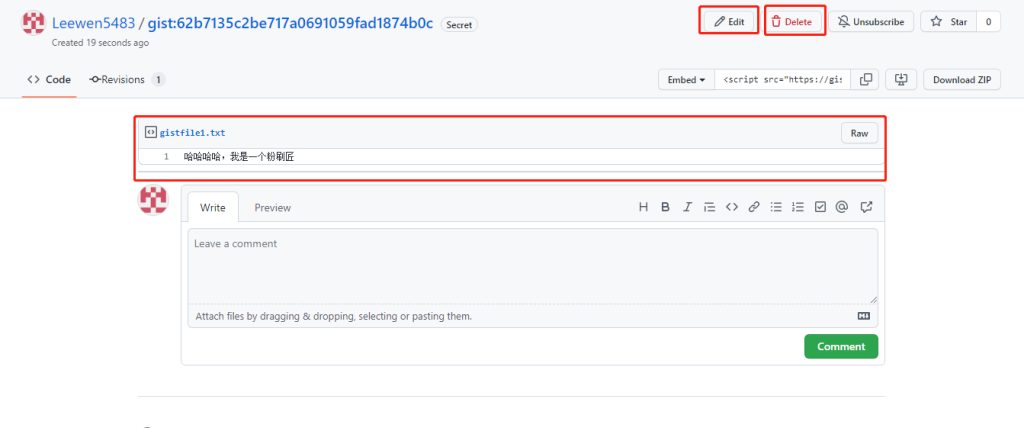The width and height of the screenshot is (1024, 428).
Task: View the star count of 0
Action: click(989, 22)
